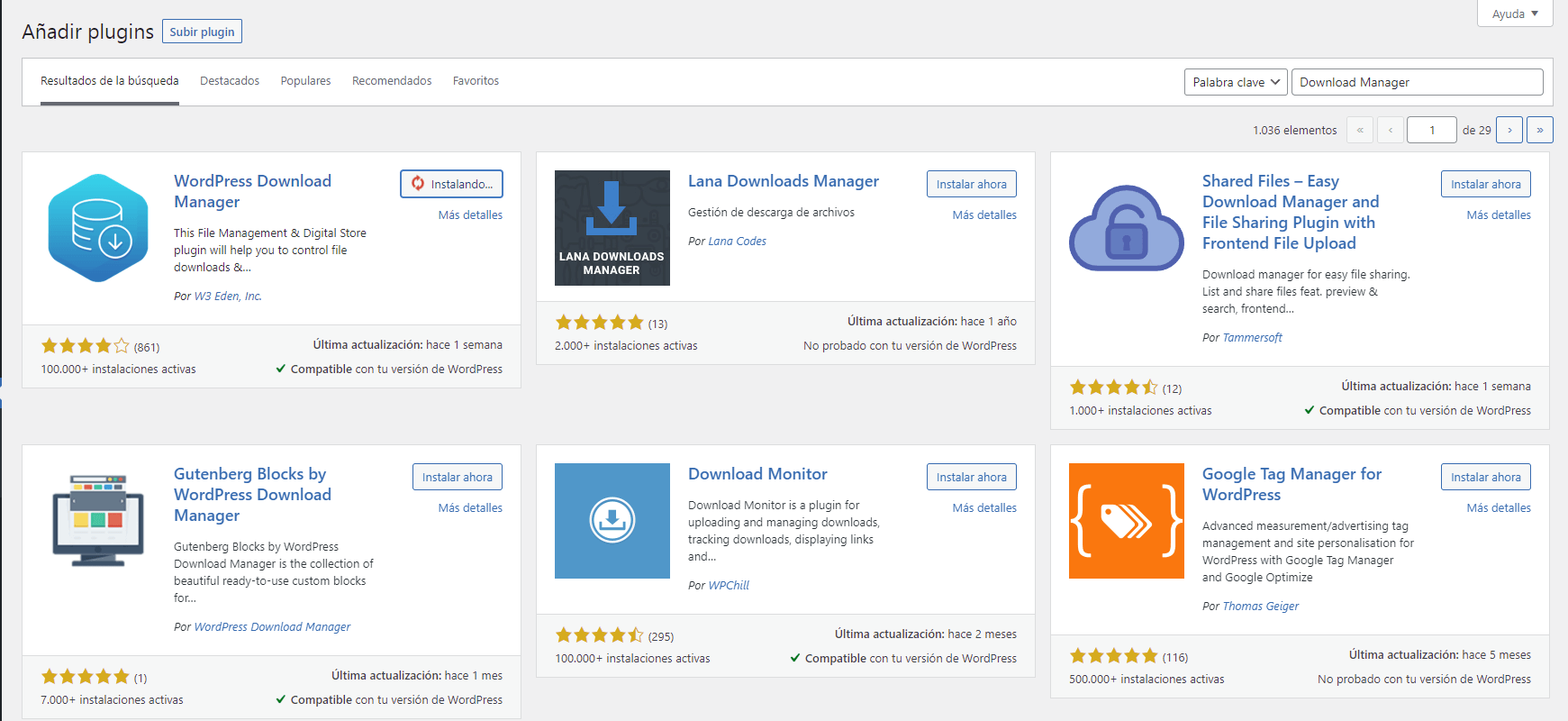Open the Shared Files Easy Download Manager title
The height and width of the screenshot is (721, 1568).
[x=1291, y=212]
